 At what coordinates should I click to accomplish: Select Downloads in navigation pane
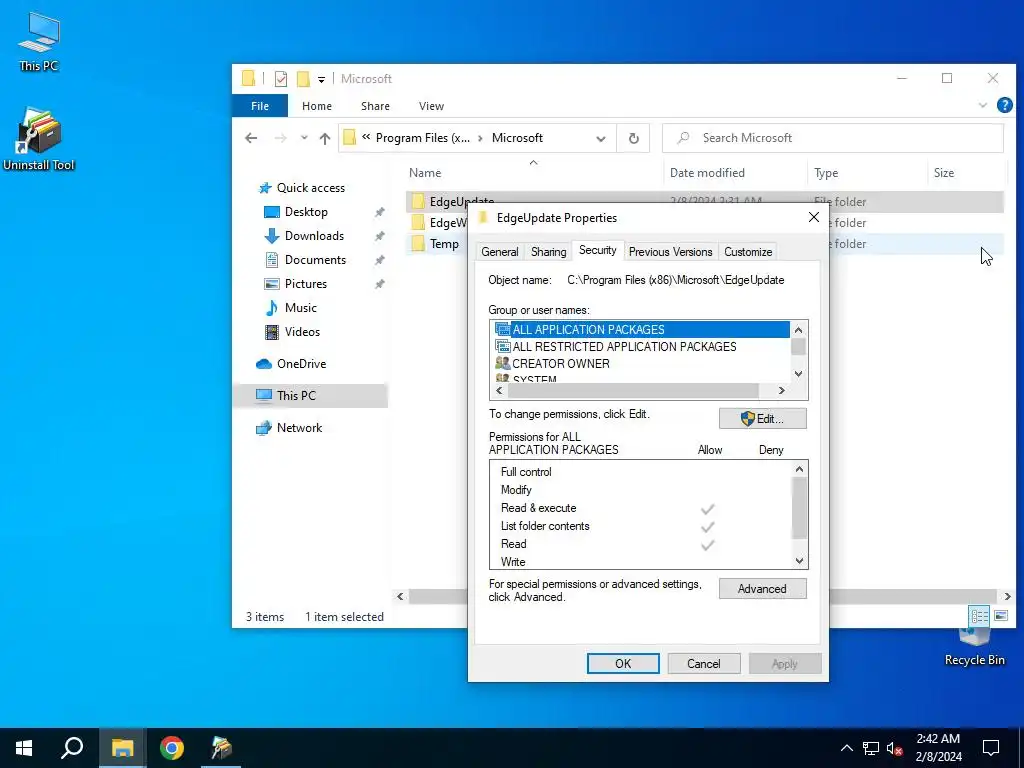point(314,236)
